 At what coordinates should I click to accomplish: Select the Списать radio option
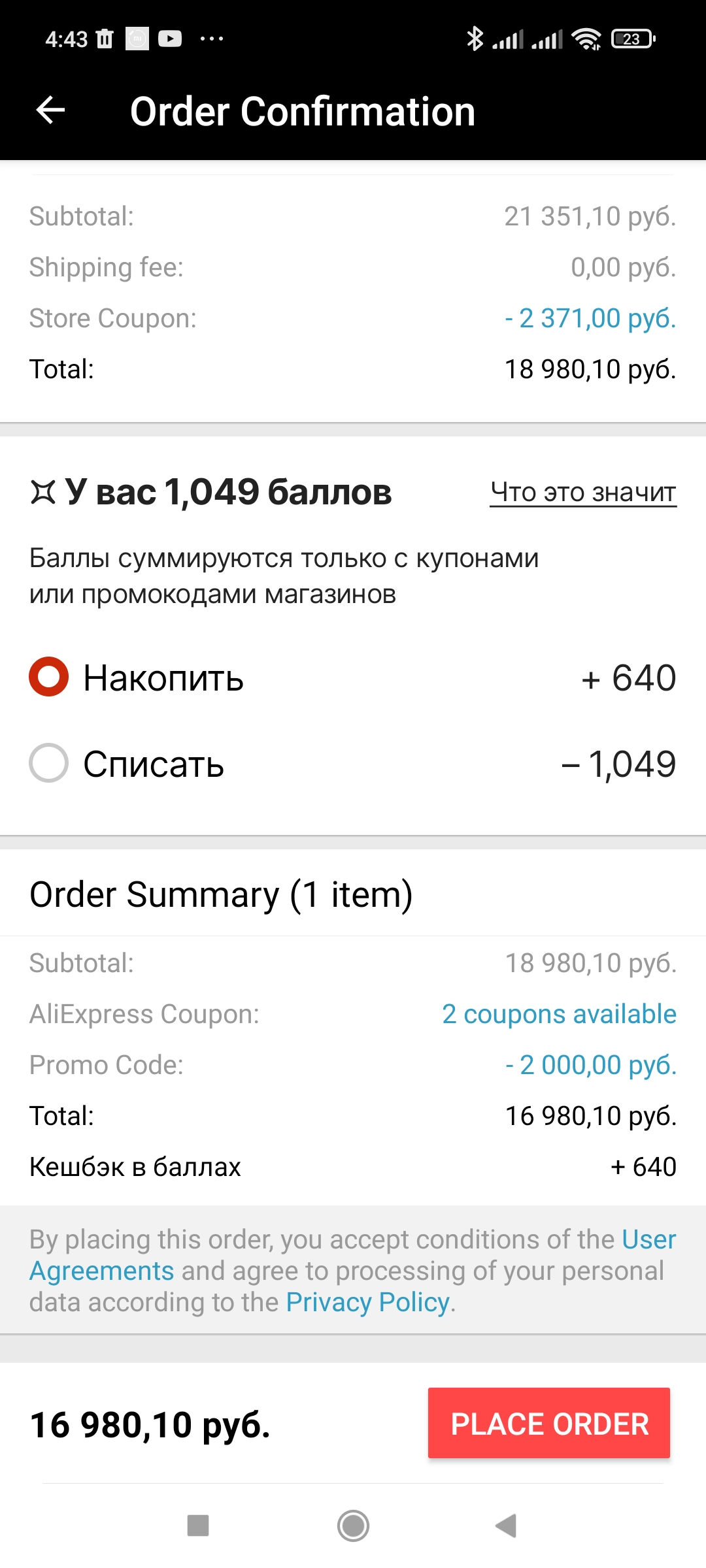tap(49, 763)
